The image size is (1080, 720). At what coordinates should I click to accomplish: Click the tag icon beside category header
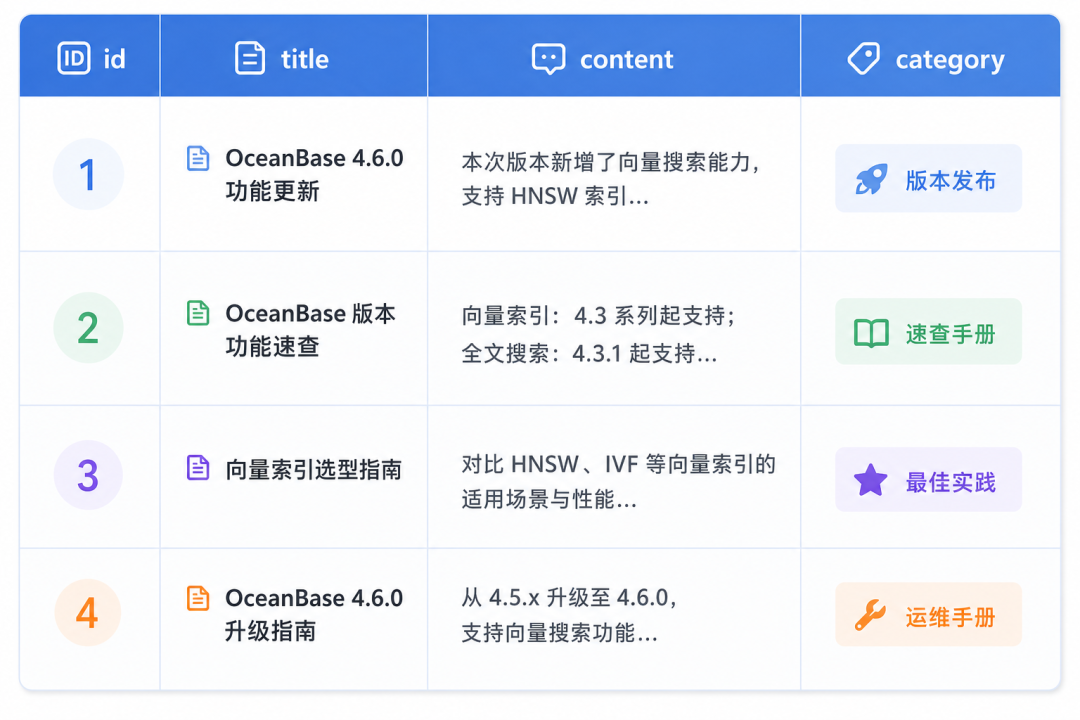[863, 59]
